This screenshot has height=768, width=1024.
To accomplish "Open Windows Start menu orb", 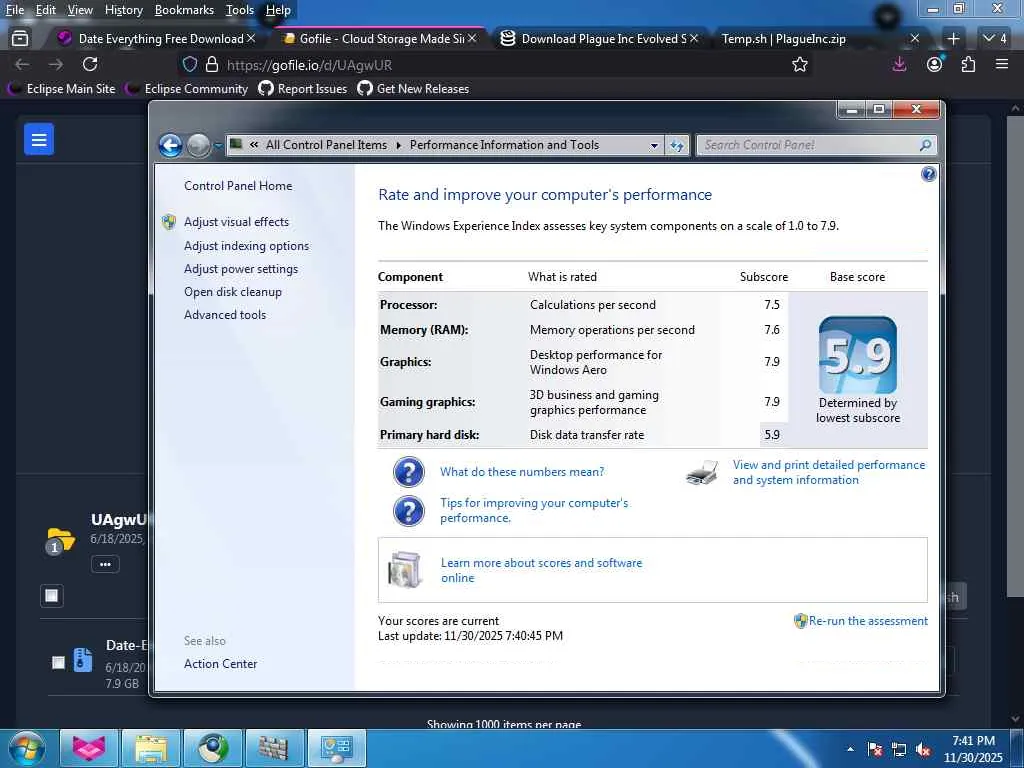I will coord(27,748).
